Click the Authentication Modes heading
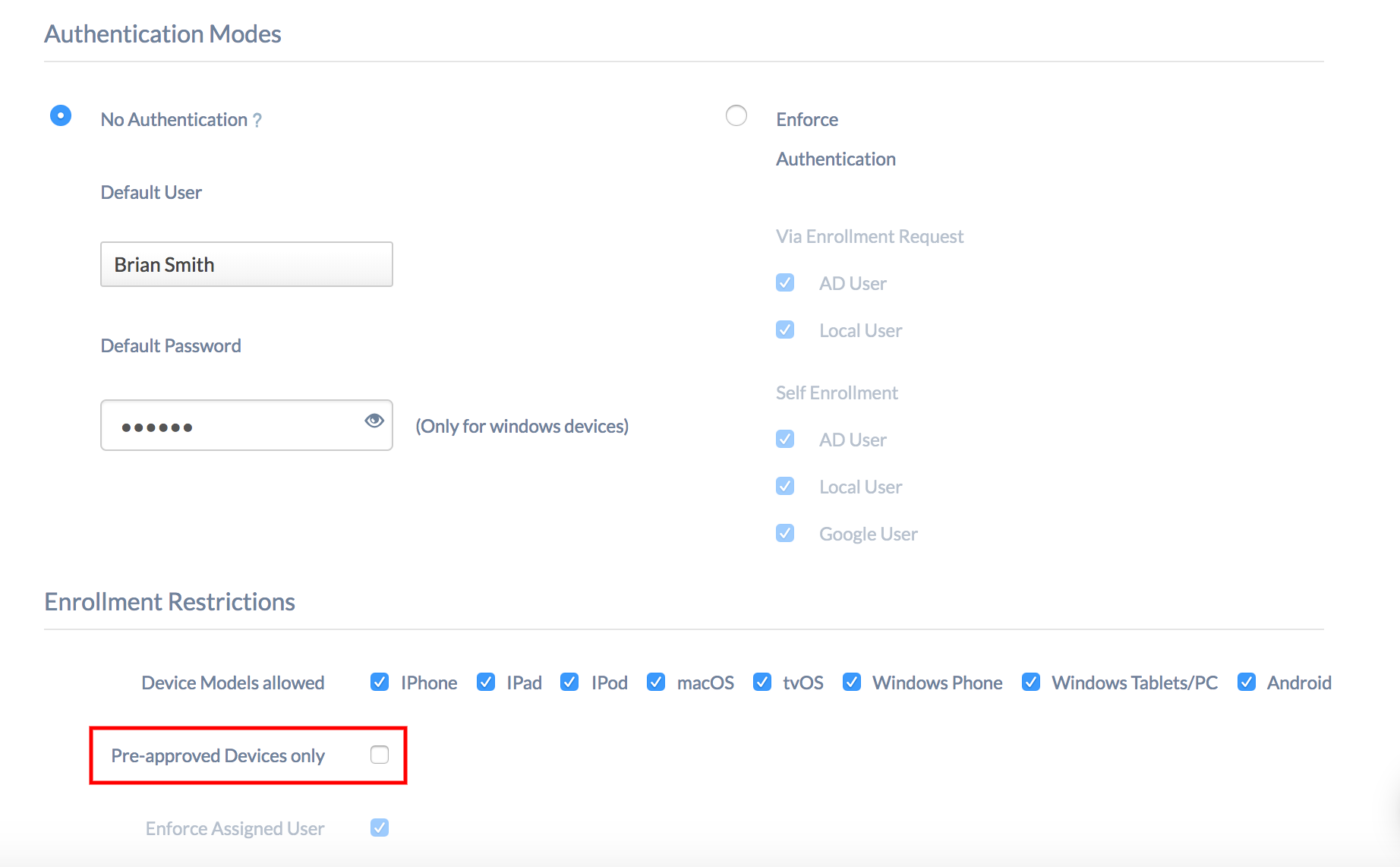This screenshot has width=1400, height=867. click(162, 34)
